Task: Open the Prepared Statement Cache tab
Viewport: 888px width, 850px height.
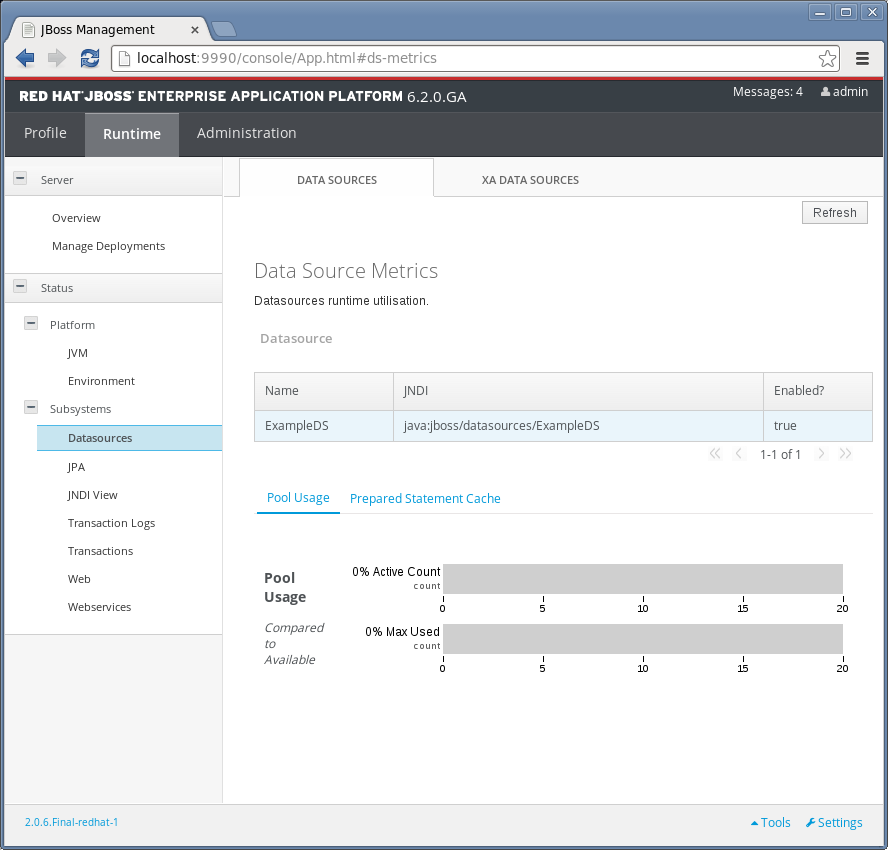Action: 425,498
